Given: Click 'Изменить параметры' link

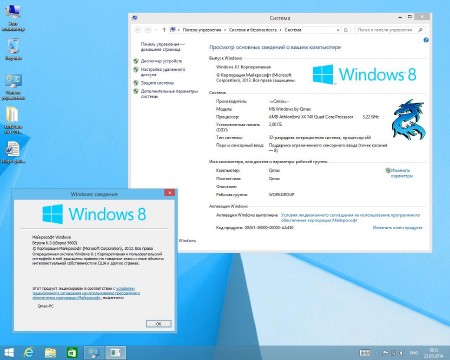Looking at the screenshot, I should click(x=401, y=173).
